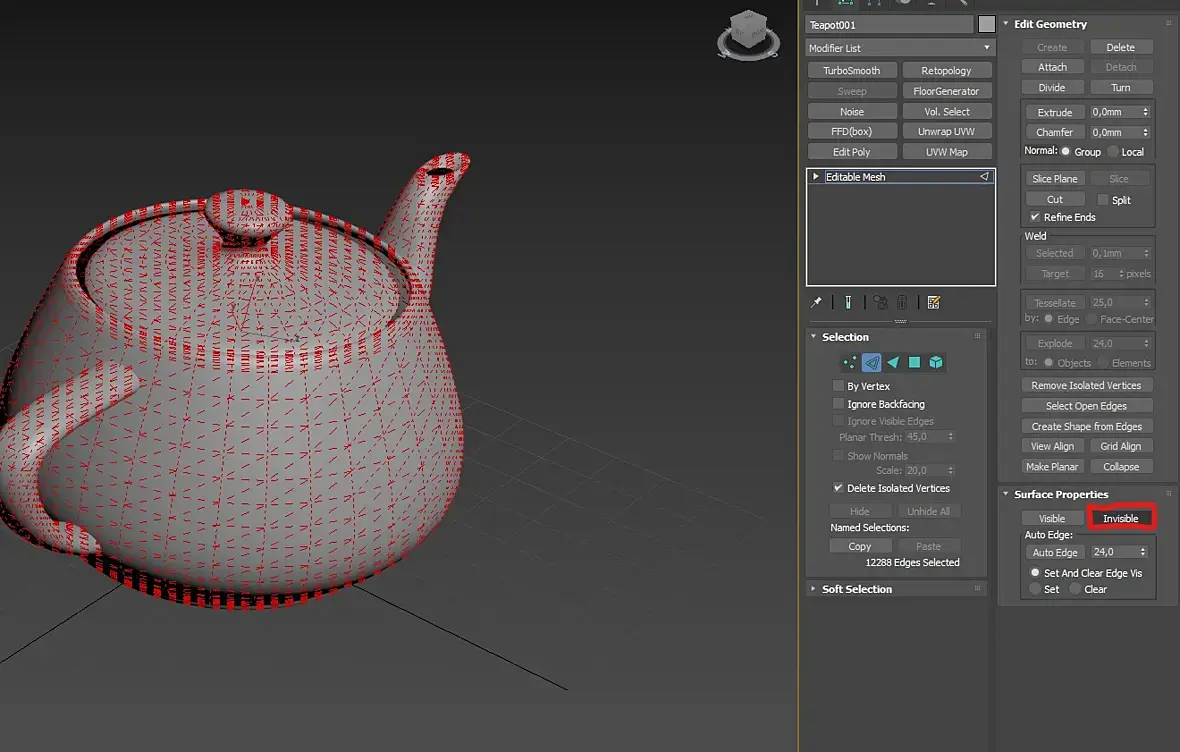Click the Invisible edge button
The height and width of the screenshot is (752, 1180).
tap(1120, 518)
